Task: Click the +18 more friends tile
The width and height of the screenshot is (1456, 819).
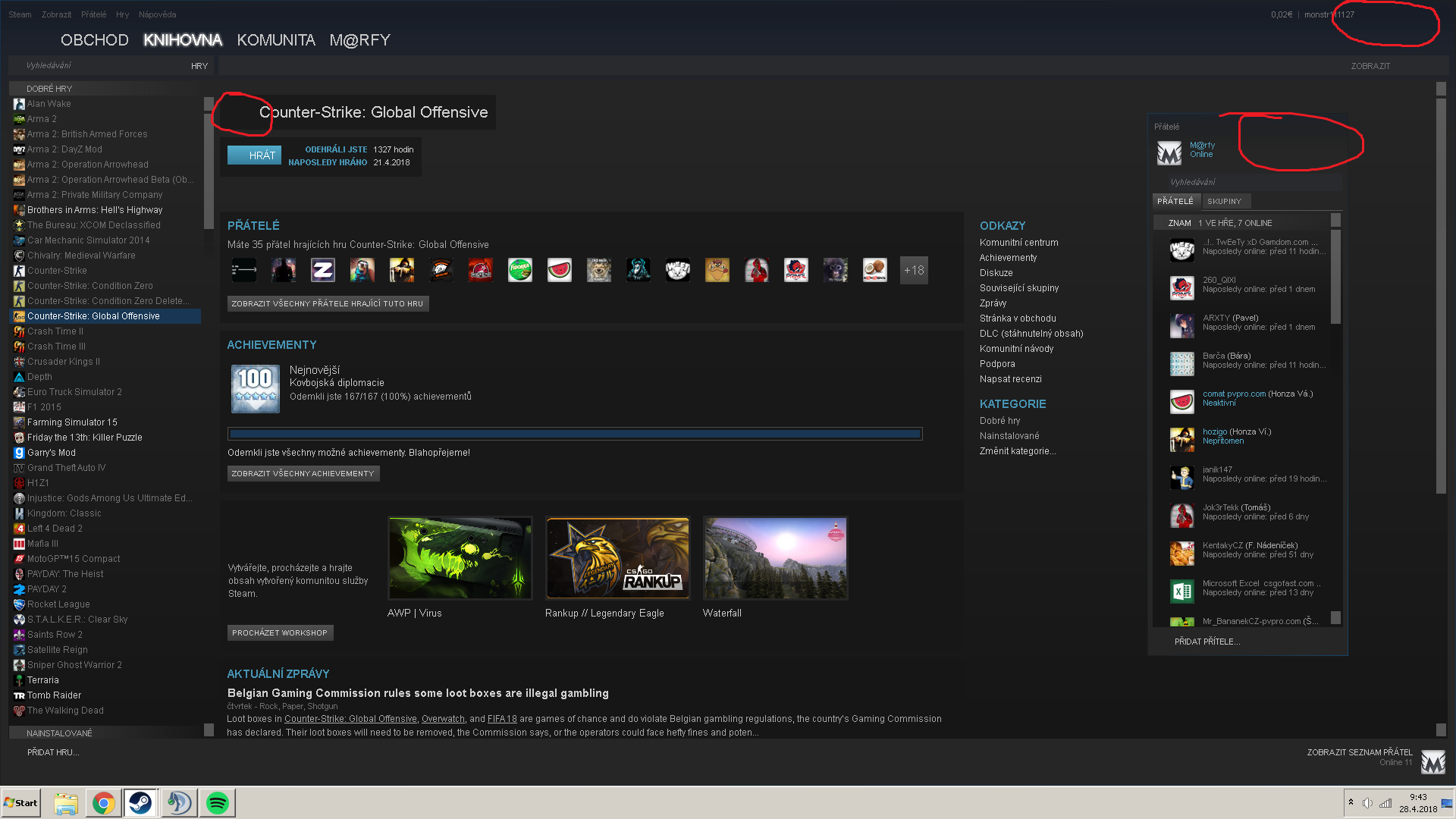Action: pos(913,270)
